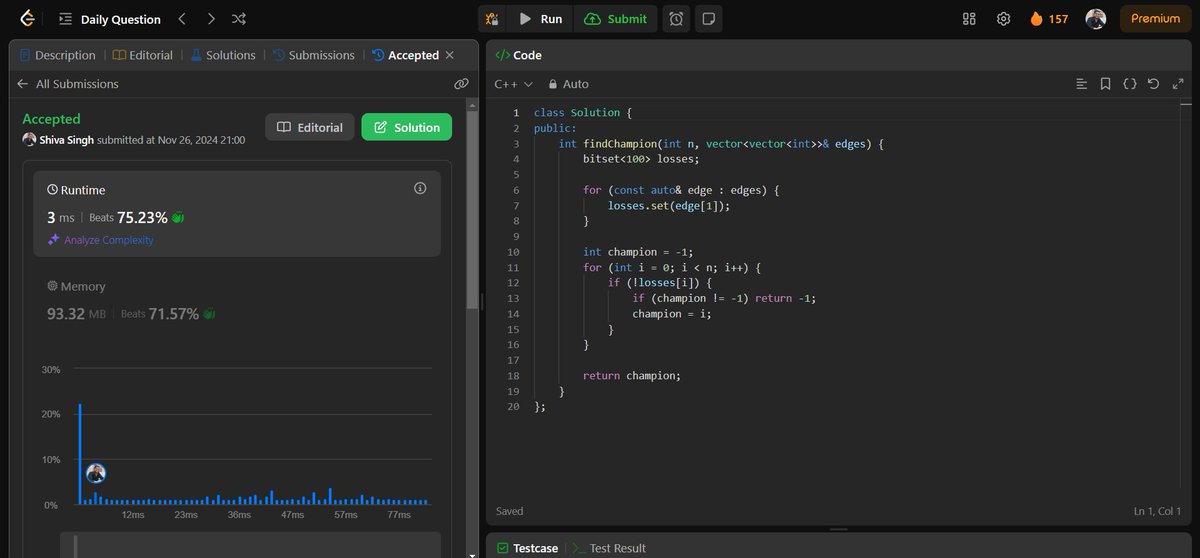This screenshot has height=558, width=1200.
Task: Select the Runtime stats card
Action: click(x=237, y=214)
